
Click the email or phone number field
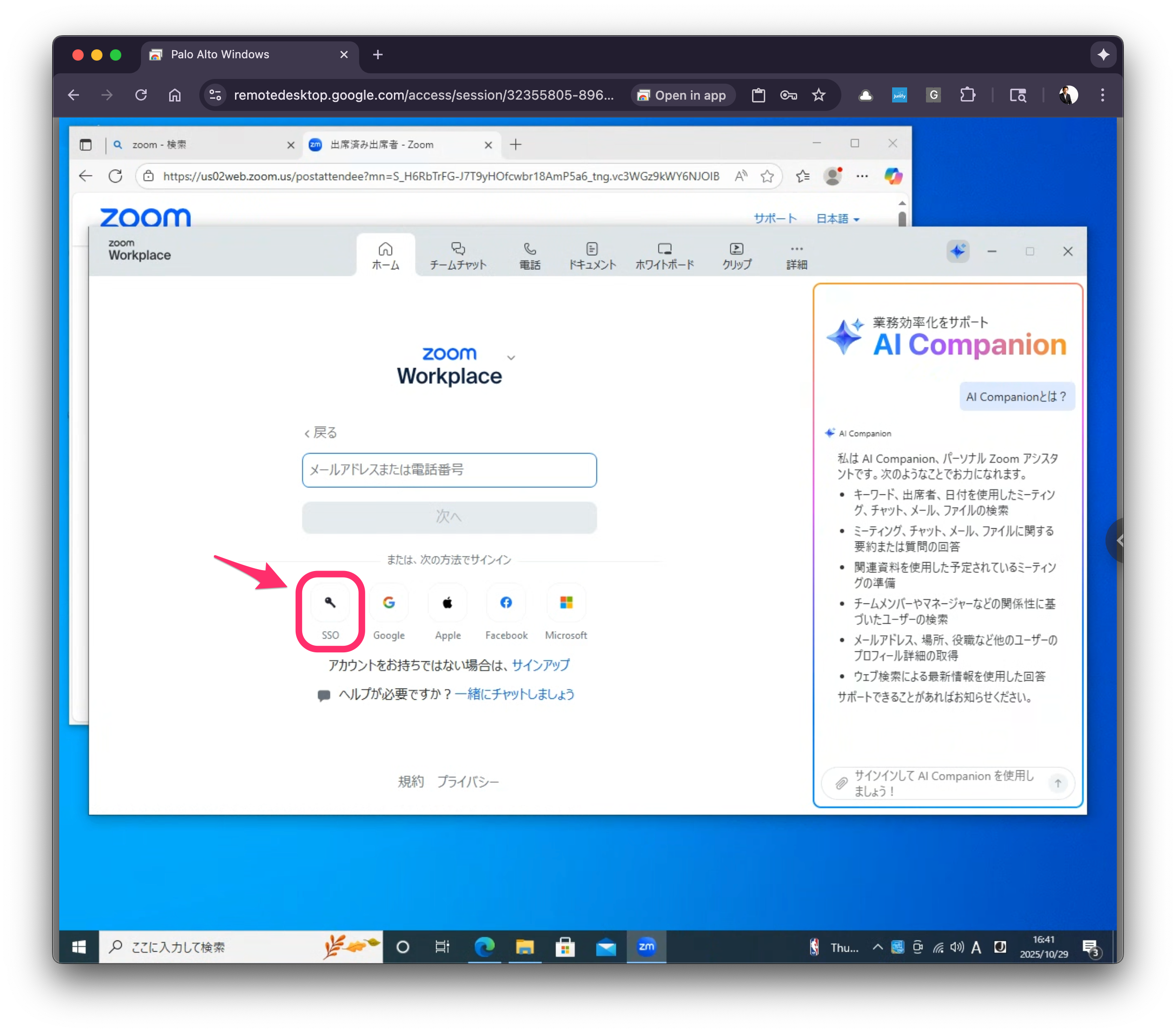(x=449, y=470)
